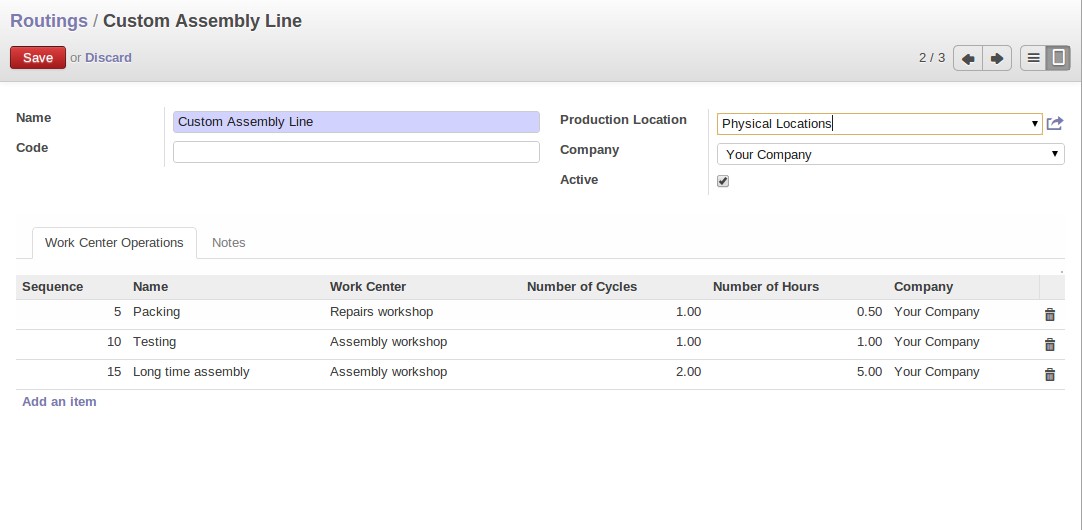Select the Packing operation name cell

point(157,312)
